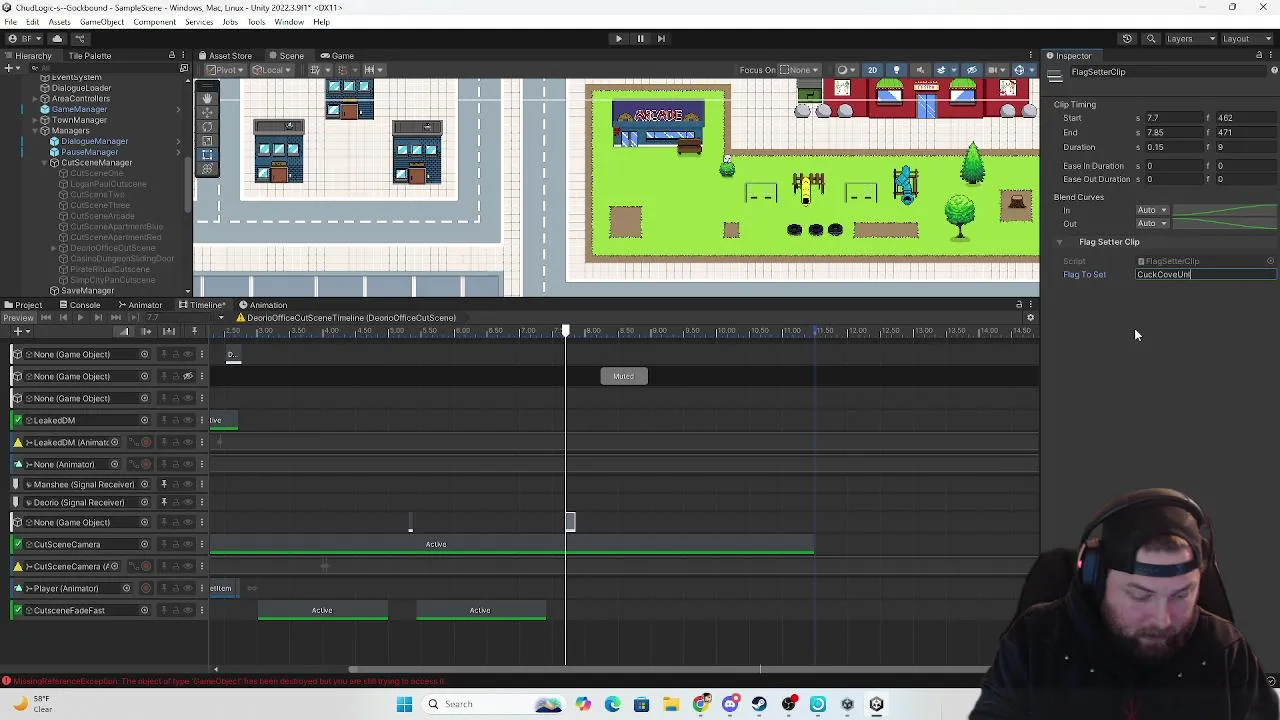The image size is (1280, 720).
Task: Open the Pivot handle position dropdown
Action: [224, 70]
